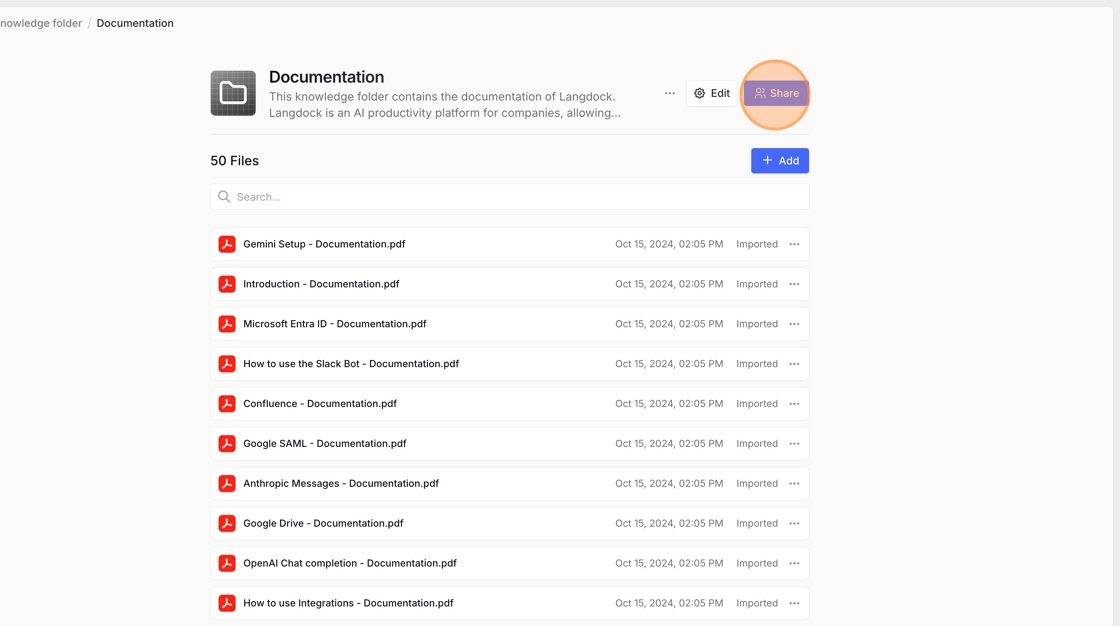Viewport: 1120px width, 626px height.
Task: Click the PDF icon for Gemini Setup
Action: point(227,244)
